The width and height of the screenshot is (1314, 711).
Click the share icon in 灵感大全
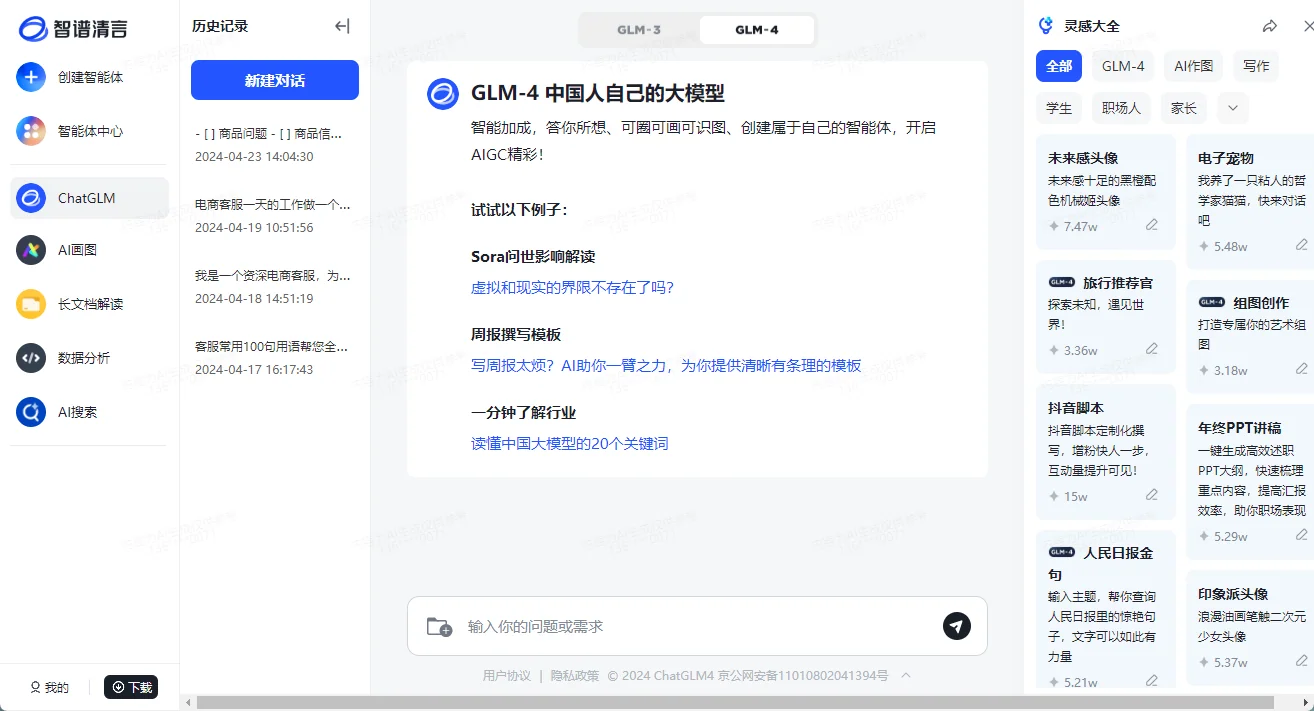(x=1270, y=26)
